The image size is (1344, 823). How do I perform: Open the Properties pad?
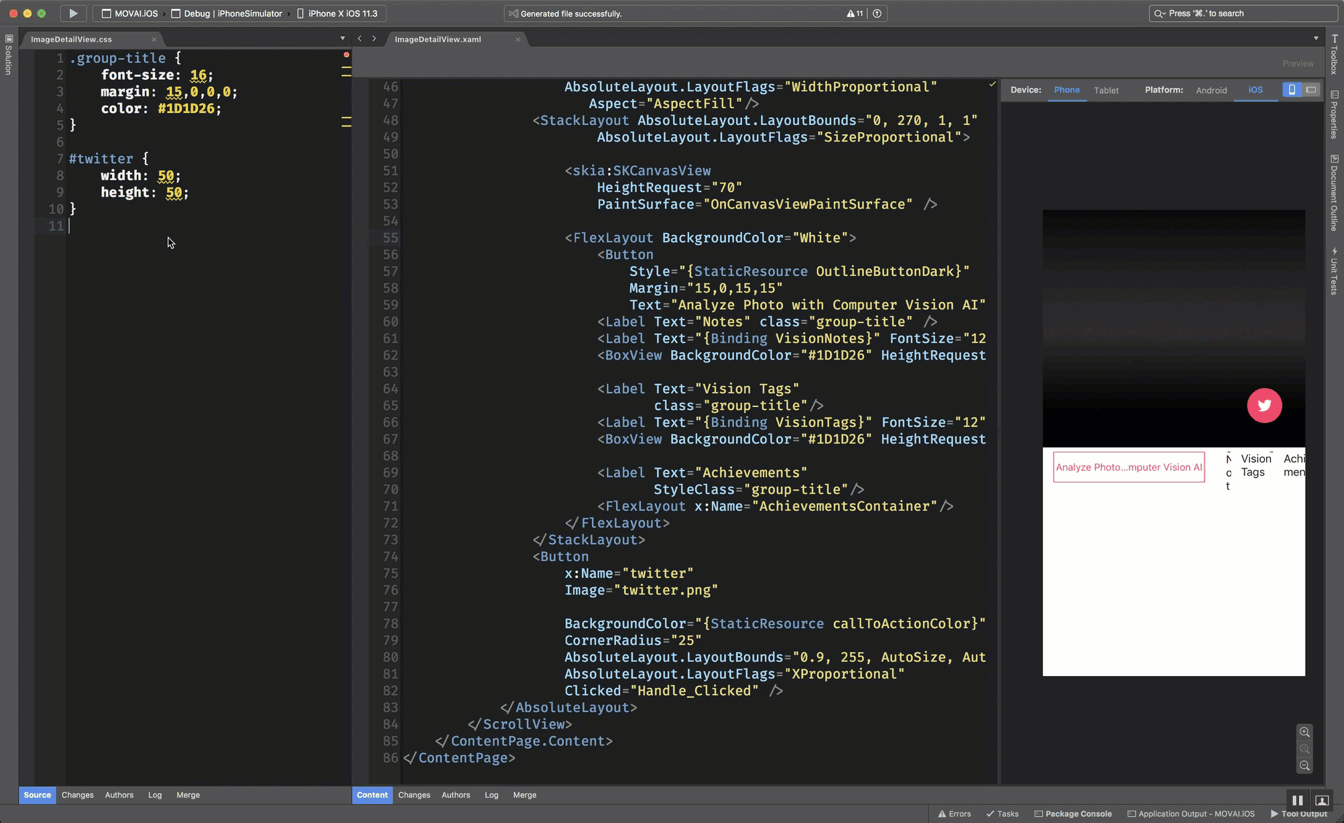[1334, 115]
